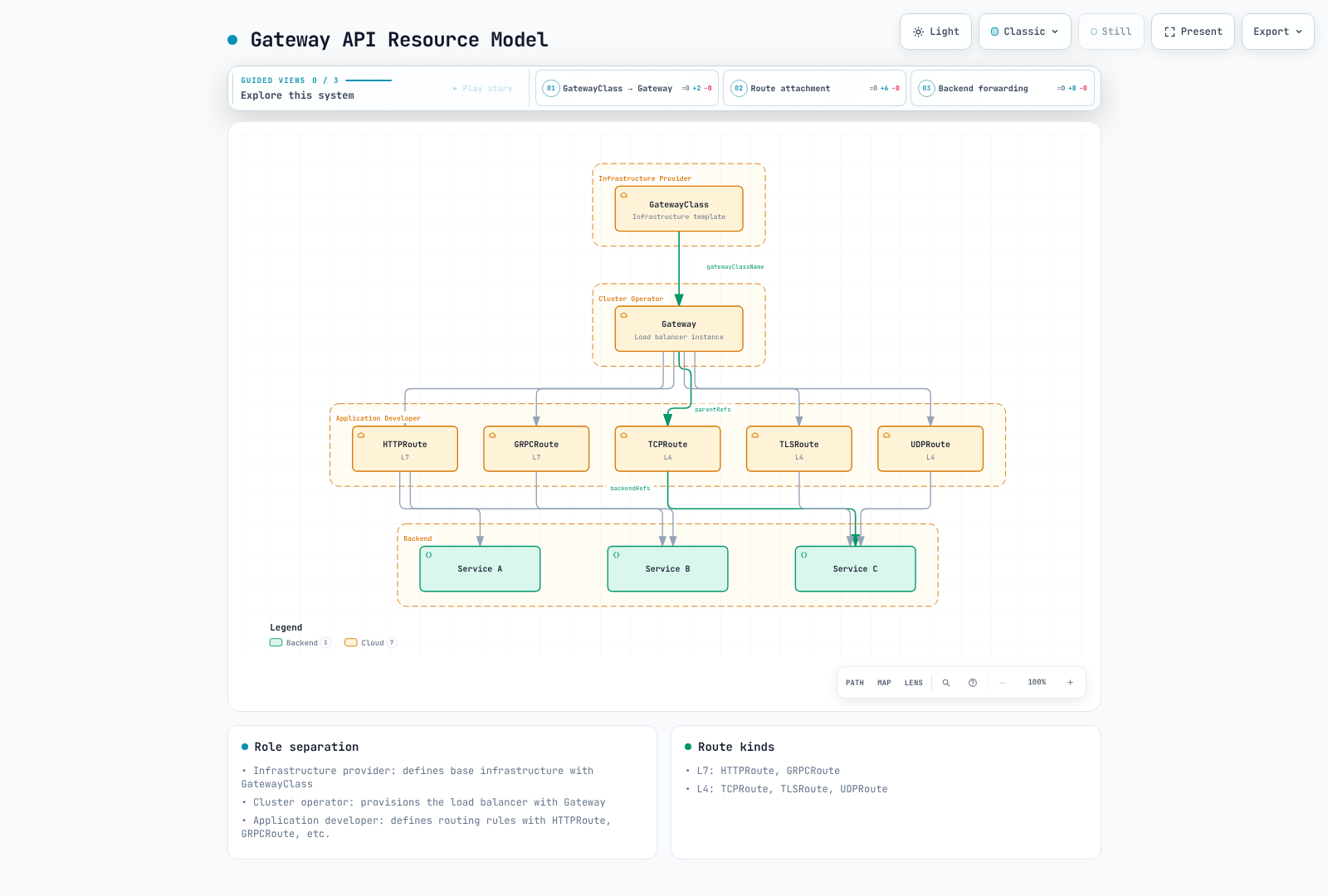Click the cloud icon on HTTPRoute node
Image resolution: width=1328 pixels, height=896 pixels.
tap(361, 436)
